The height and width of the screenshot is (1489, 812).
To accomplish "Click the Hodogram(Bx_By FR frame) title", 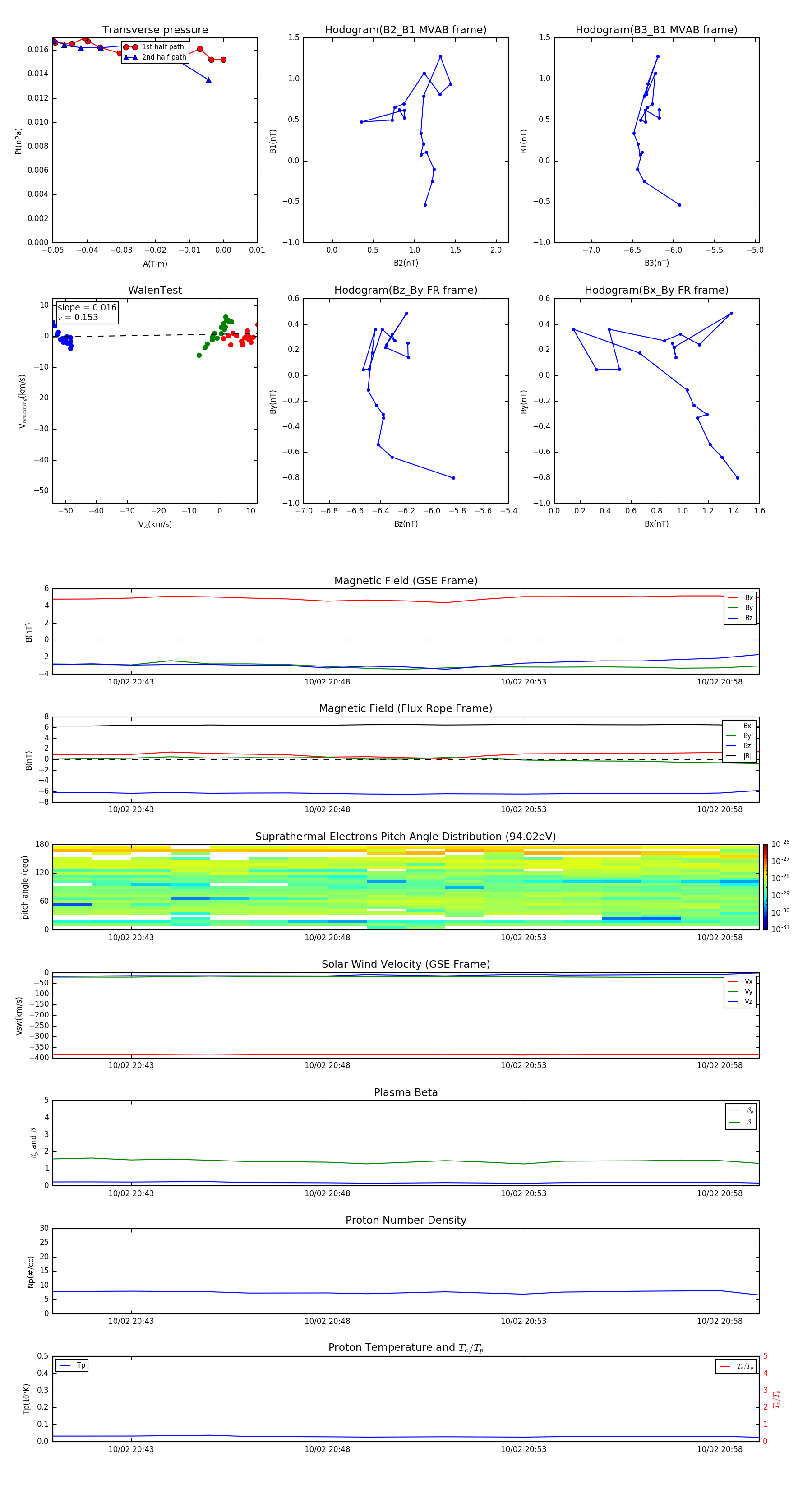I will coord(656,290).
